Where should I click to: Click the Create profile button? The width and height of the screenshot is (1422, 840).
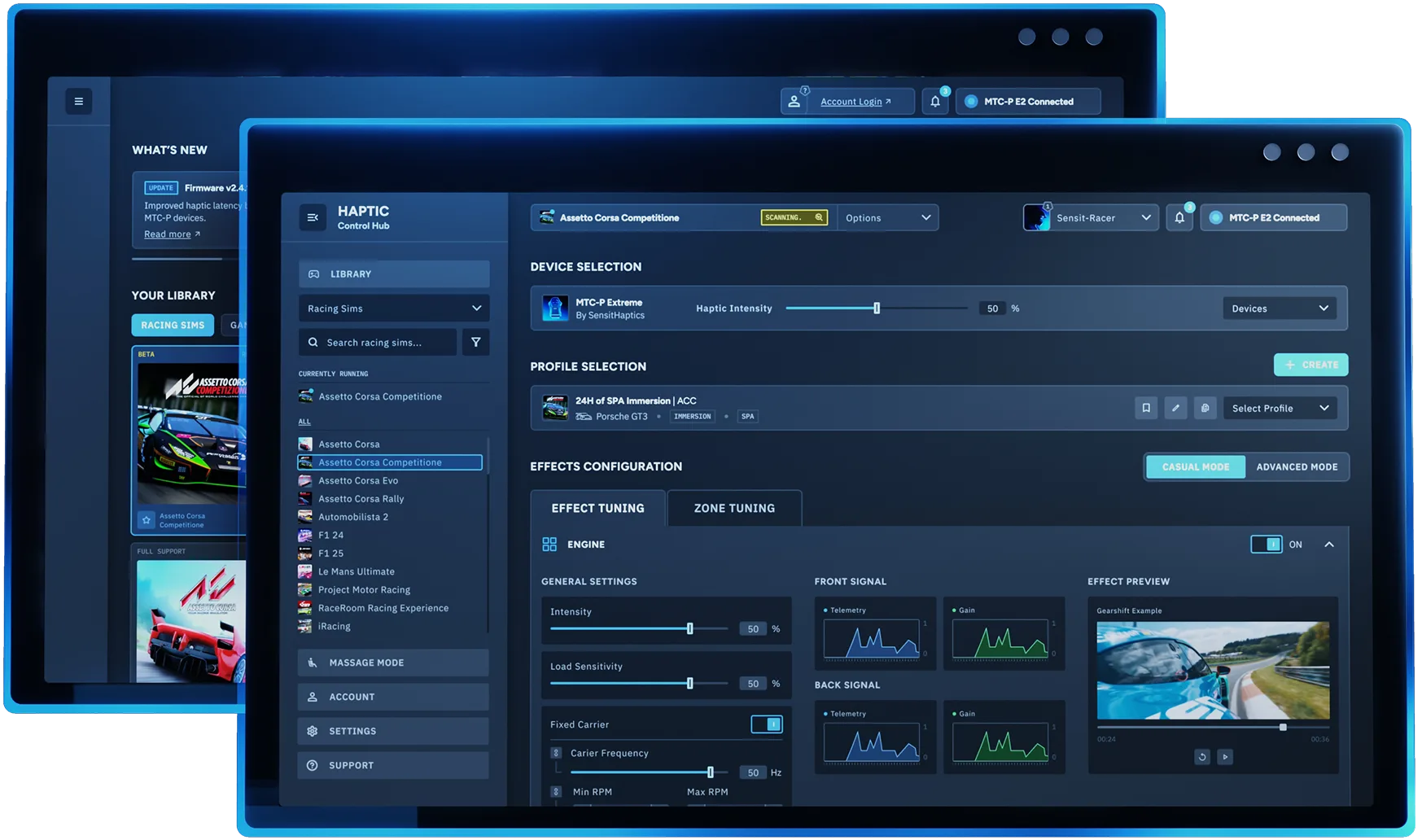(1311, 365)
